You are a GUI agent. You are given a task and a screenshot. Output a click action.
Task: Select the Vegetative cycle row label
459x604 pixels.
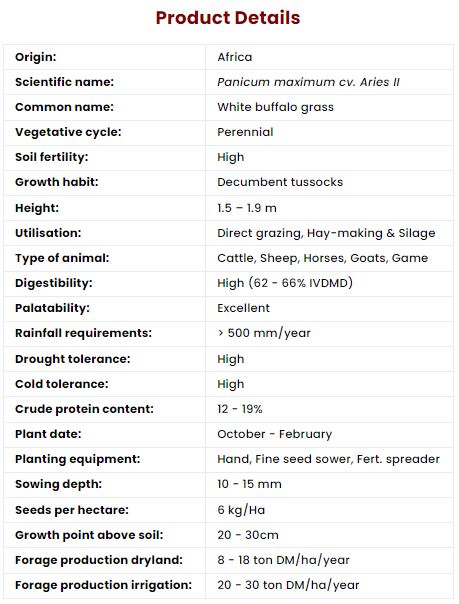[x=68, y=132]
